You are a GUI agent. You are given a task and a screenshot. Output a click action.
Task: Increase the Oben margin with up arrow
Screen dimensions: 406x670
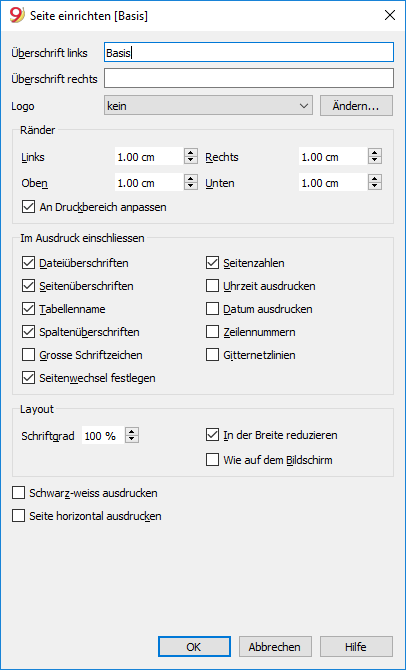pyautogui.click(x=191, y=179)
